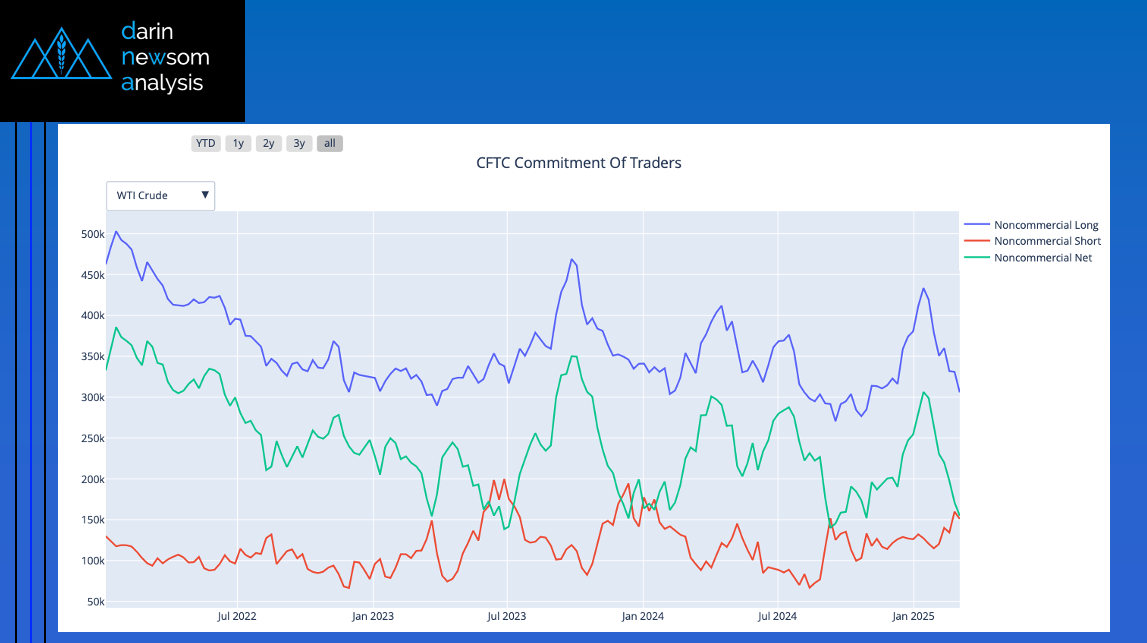Switch the chart range to 1y
Viewport: 1147px width, 643px height.
pyautogui.click(x=238, y=143)
